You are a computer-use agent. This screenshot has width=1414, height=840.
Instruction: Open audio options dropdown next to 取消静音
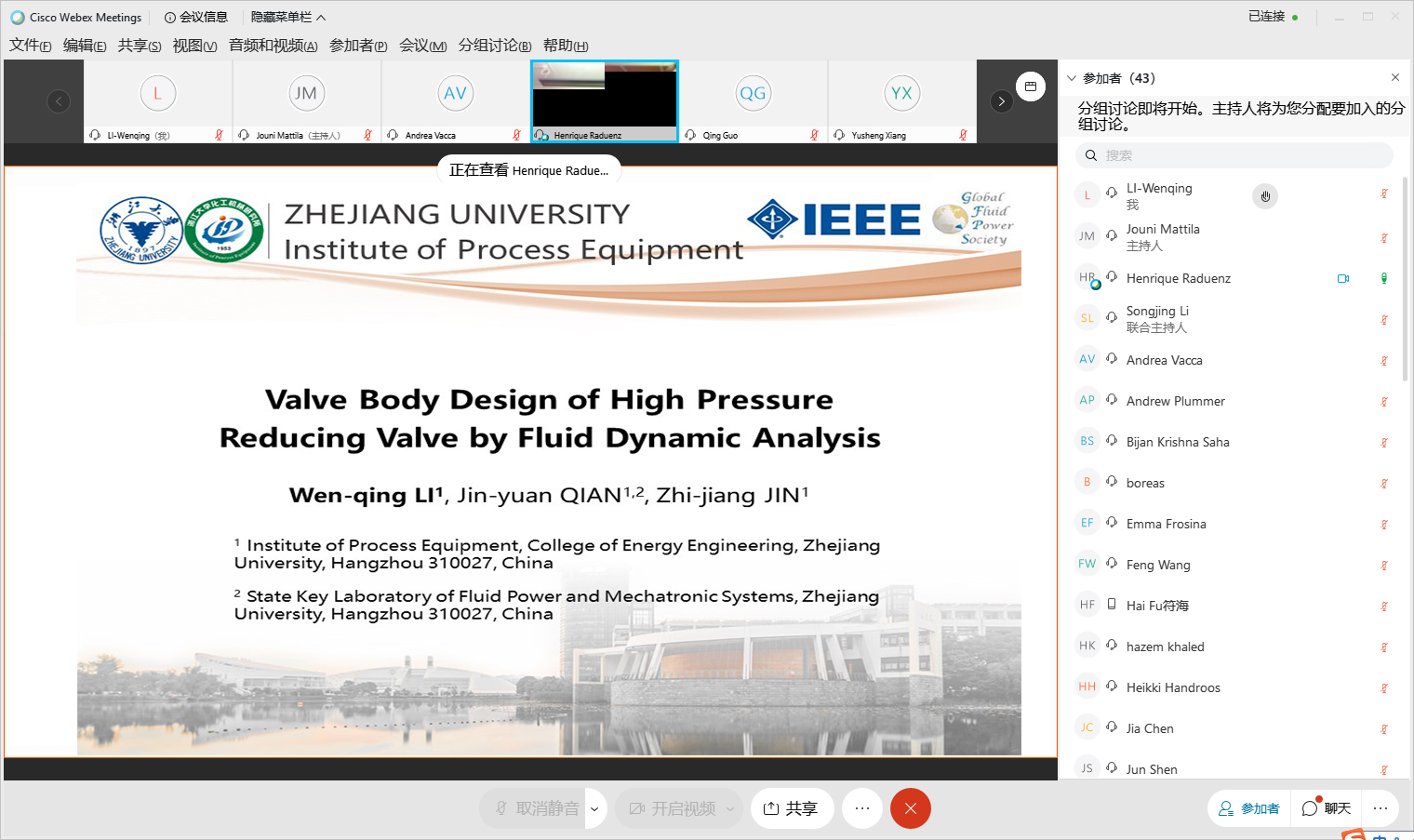595,808
